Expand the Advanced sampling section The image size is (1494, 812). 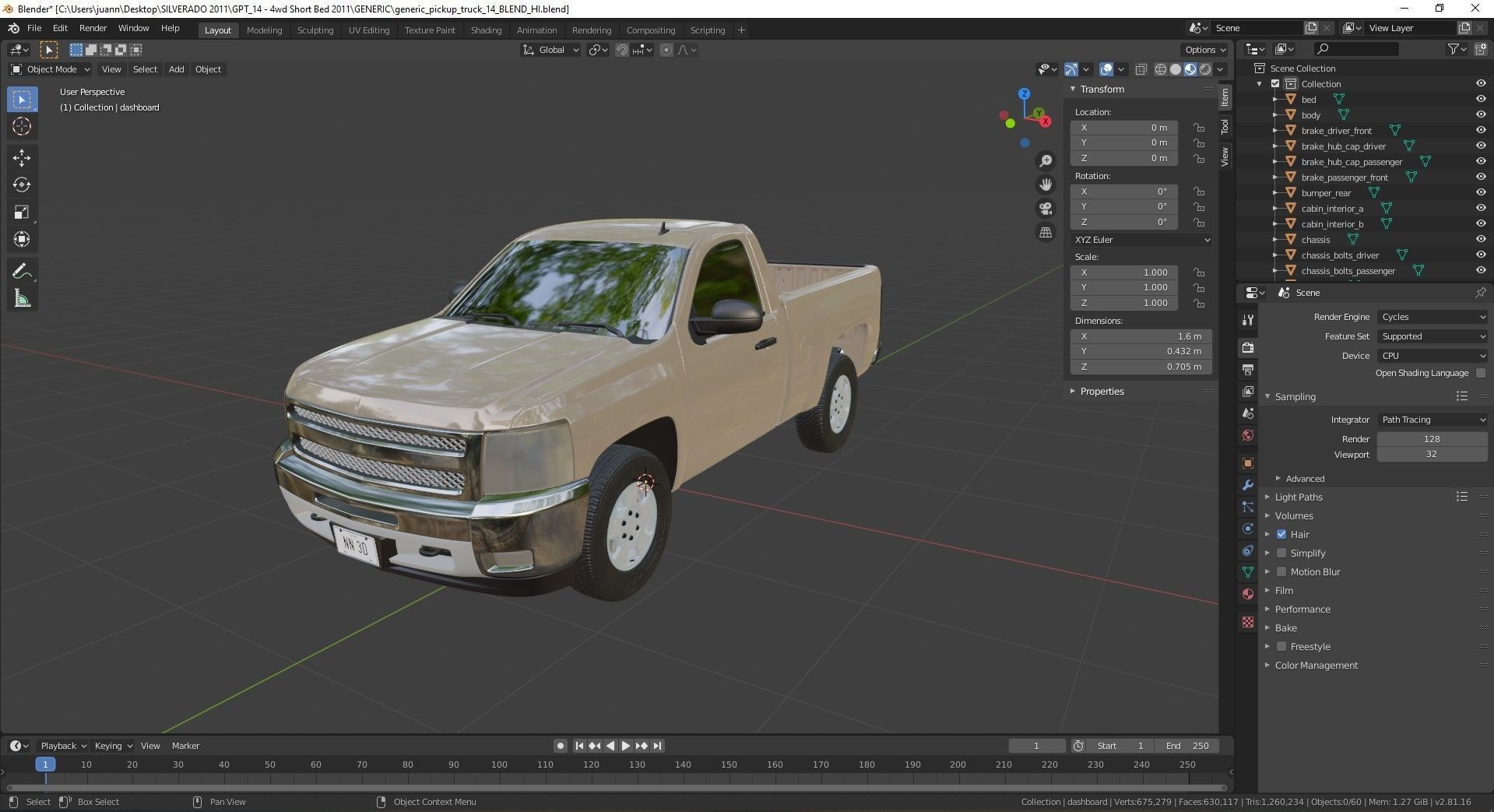coord(1305,478)
